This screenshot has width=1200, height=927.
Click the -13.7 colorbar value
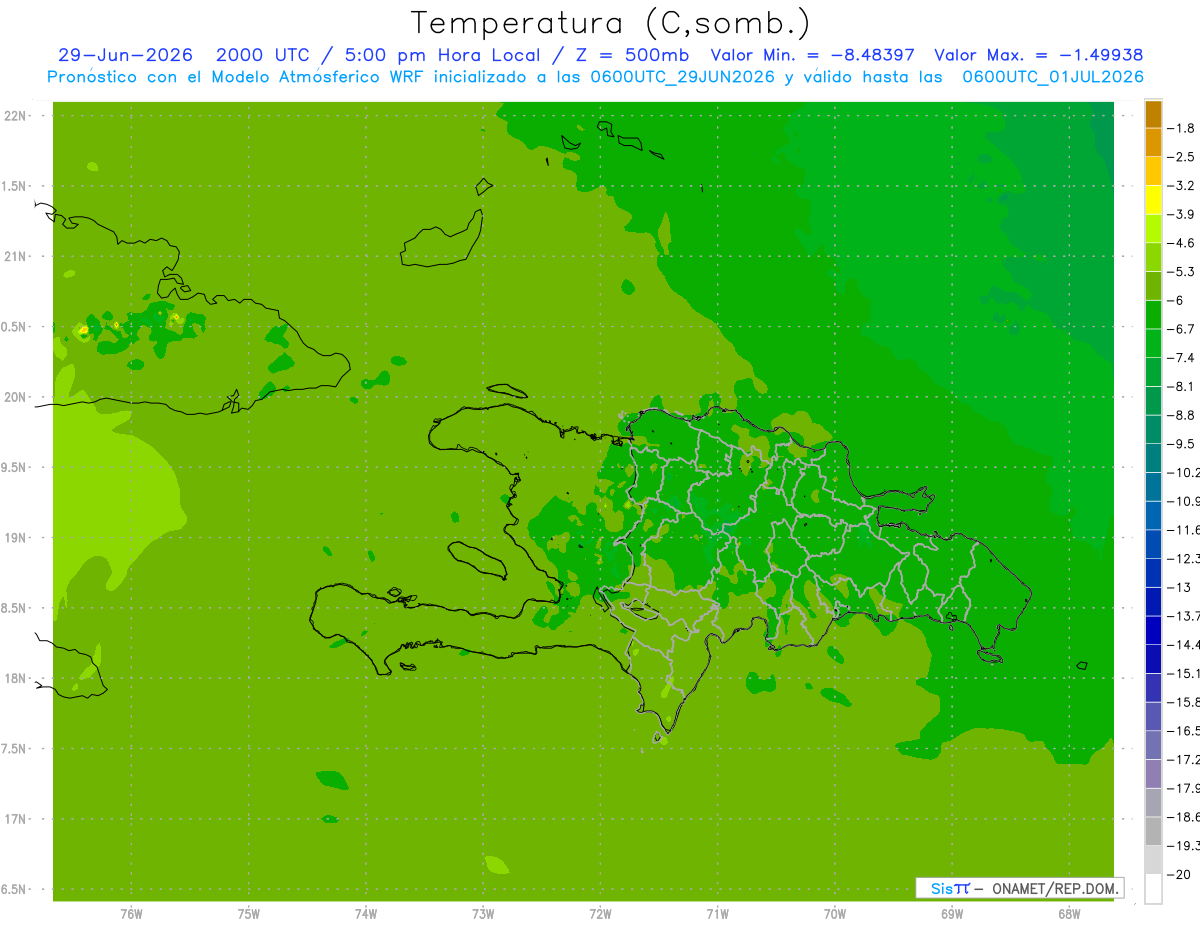coord(1185,616)
